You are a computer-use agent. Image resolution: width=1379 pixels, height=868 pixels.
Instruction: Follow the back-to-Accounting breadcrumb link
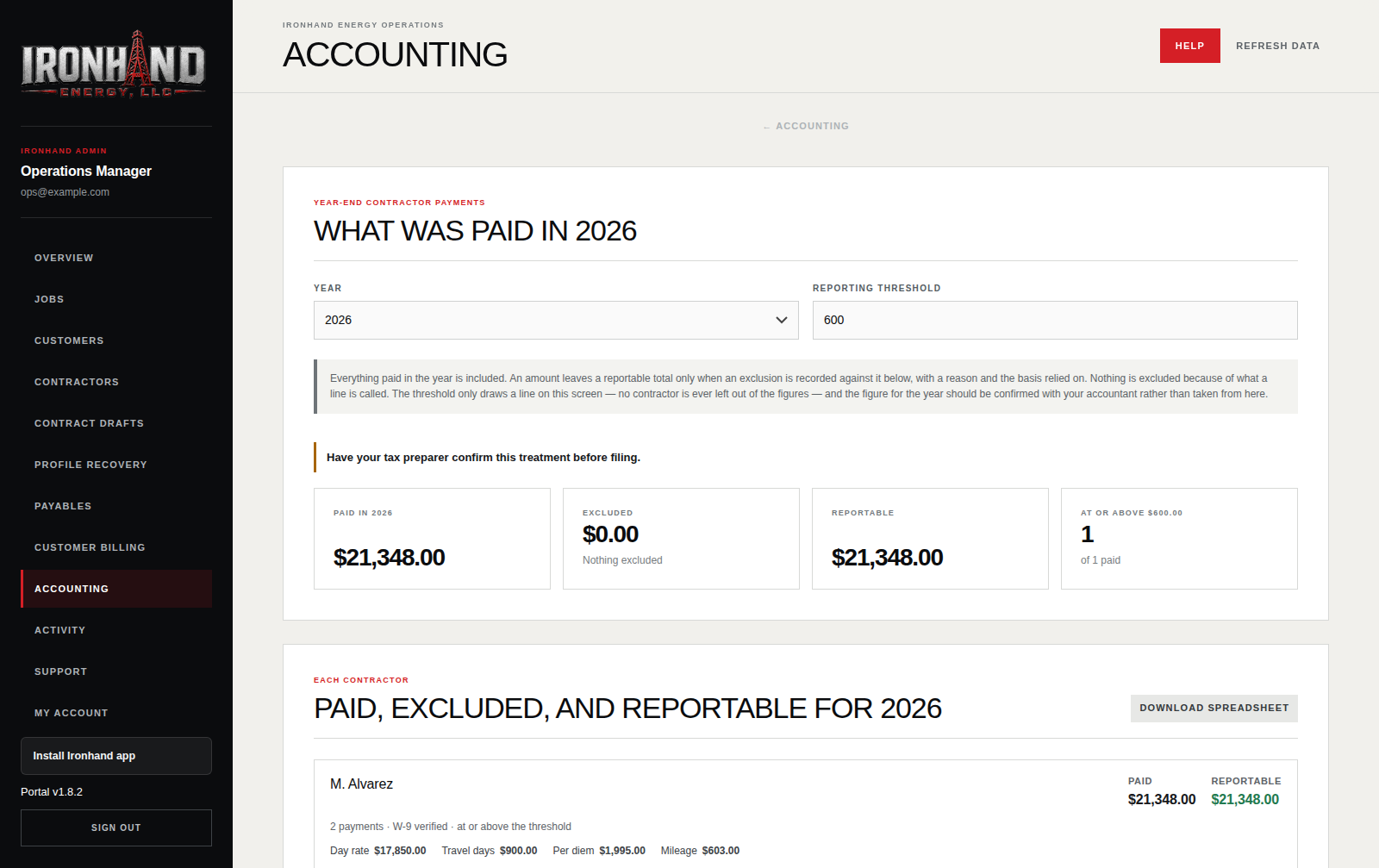pos(806,126)
